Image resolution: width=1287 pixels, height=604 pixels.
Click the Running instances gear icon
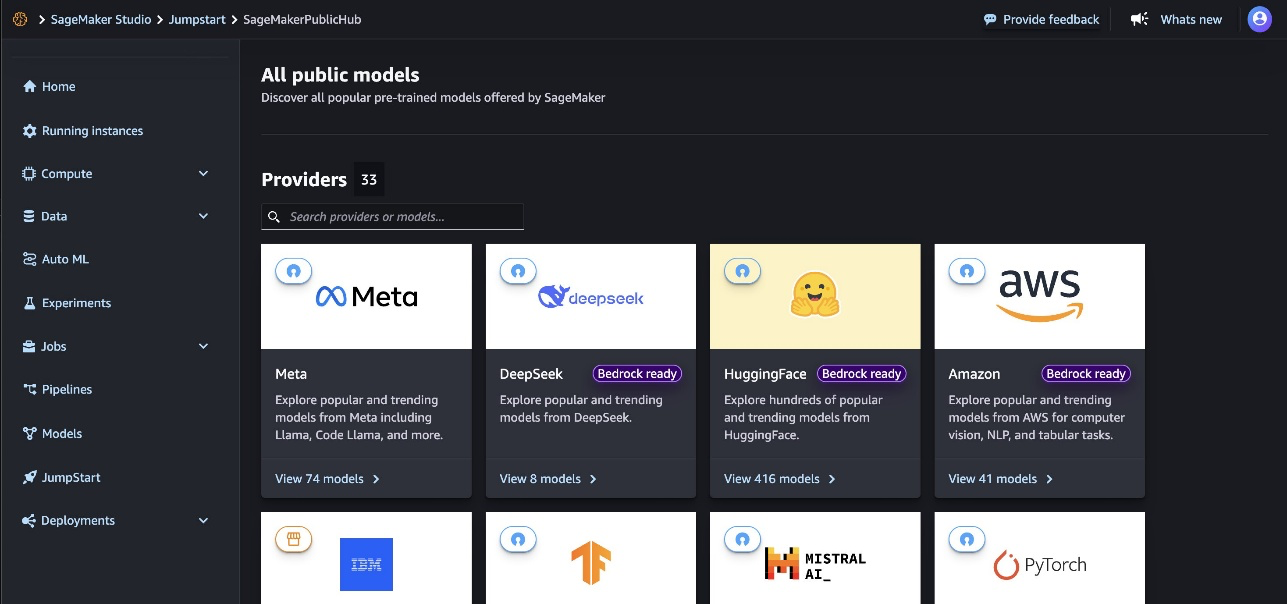coord(29,131)
